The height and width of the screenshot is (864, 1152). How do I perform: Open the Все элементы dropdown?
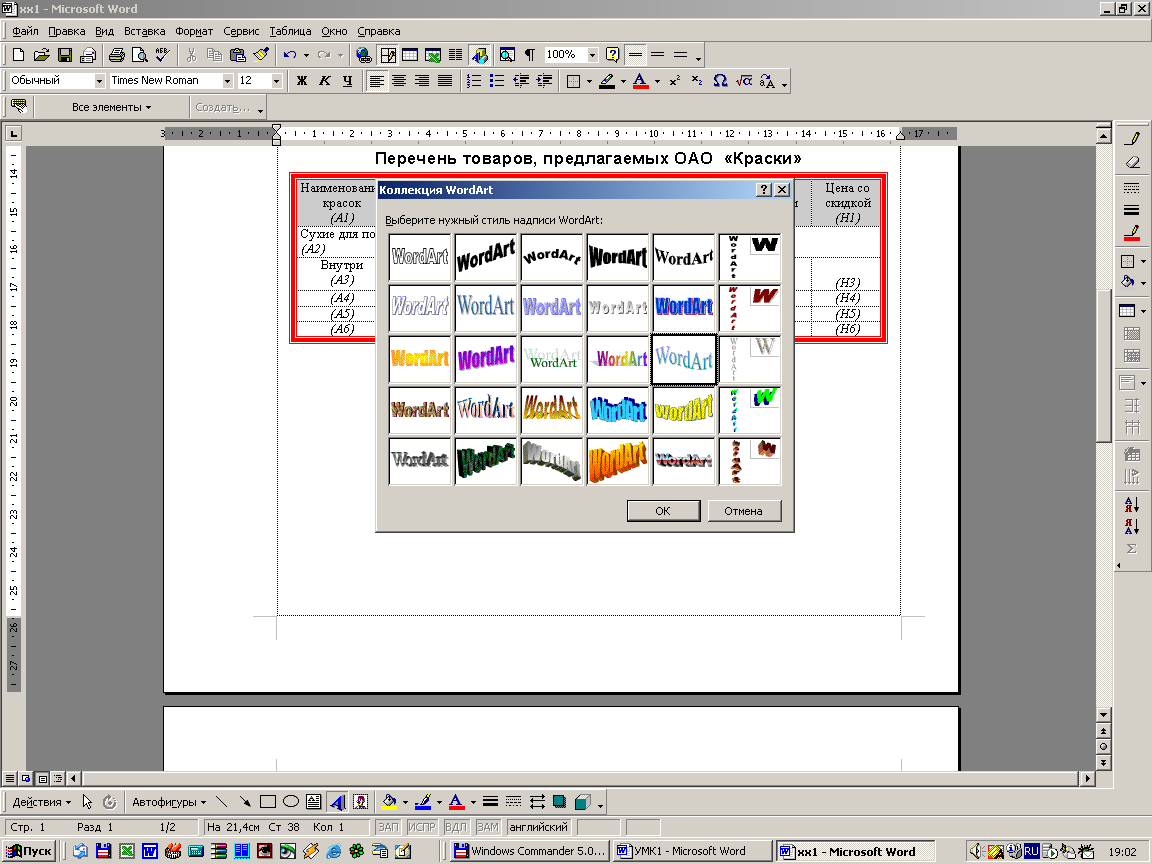click(x=112, y=107)
